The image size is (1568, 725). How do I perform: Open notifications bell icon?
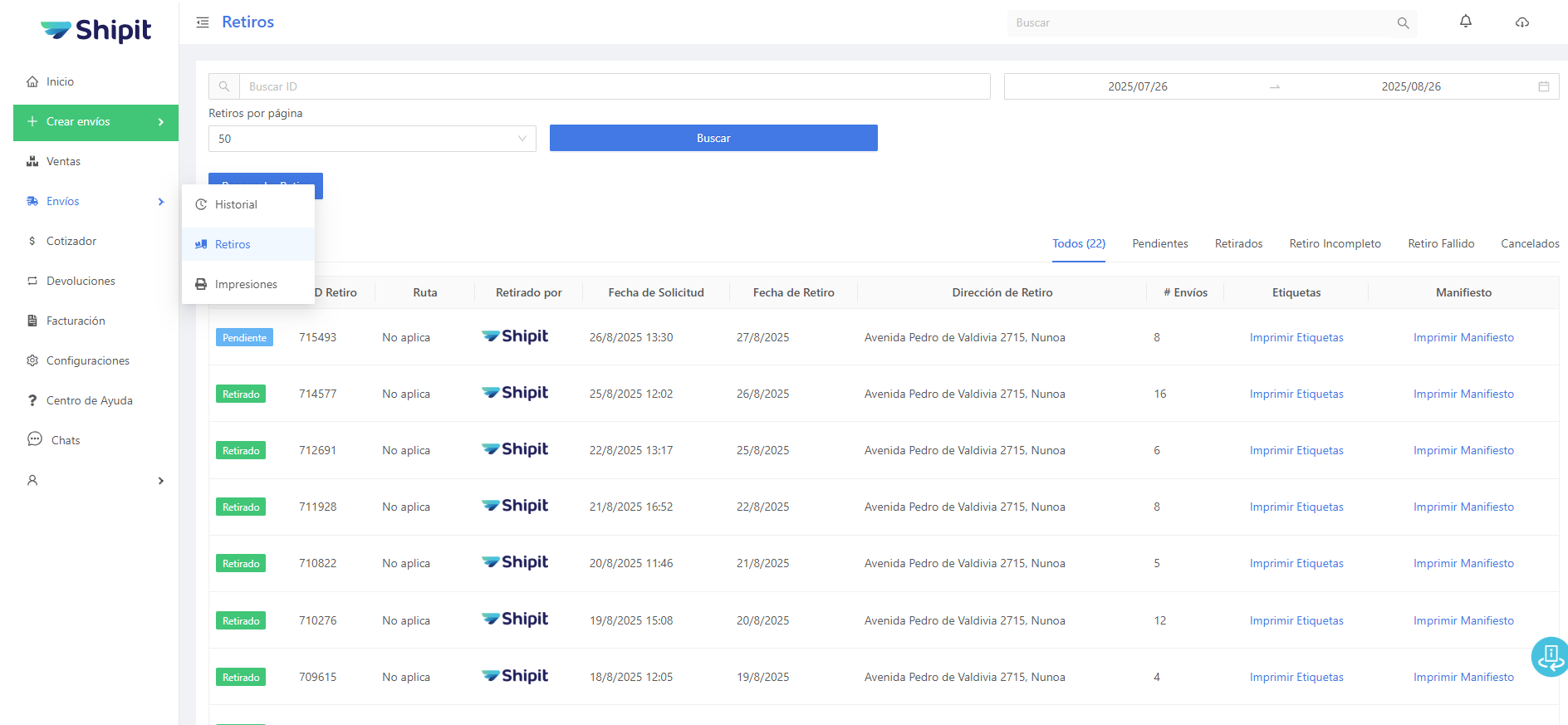pos(1466,22)
